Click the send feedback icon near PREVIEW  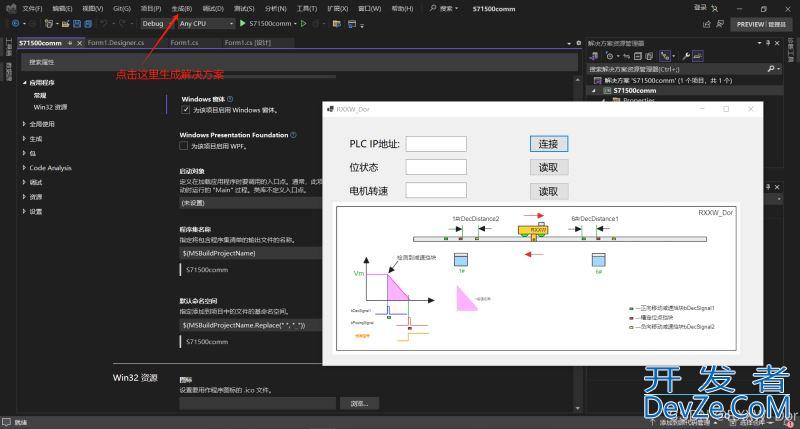click(x=707, y=24)
